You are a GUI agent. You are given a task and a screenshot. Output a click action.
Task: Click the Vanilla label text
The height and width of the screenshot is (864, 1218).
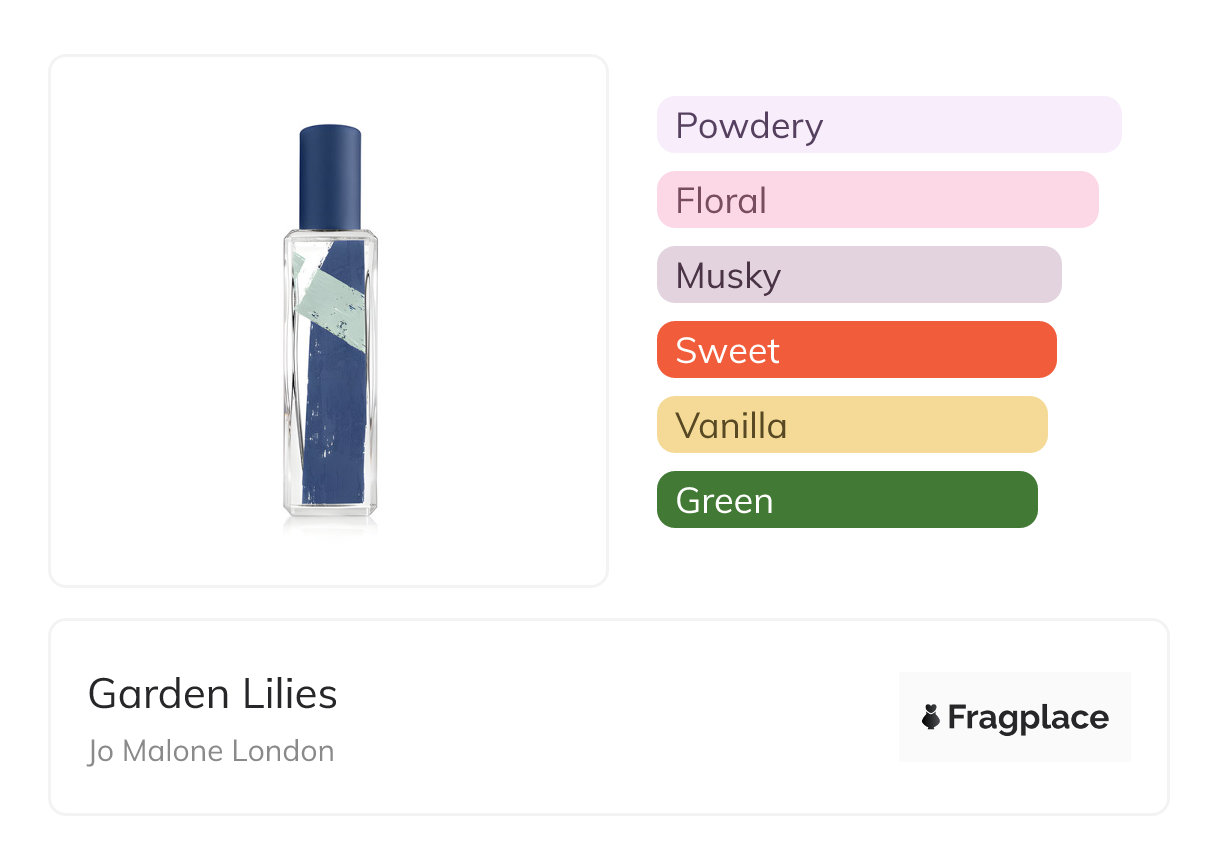coord(731,426)
